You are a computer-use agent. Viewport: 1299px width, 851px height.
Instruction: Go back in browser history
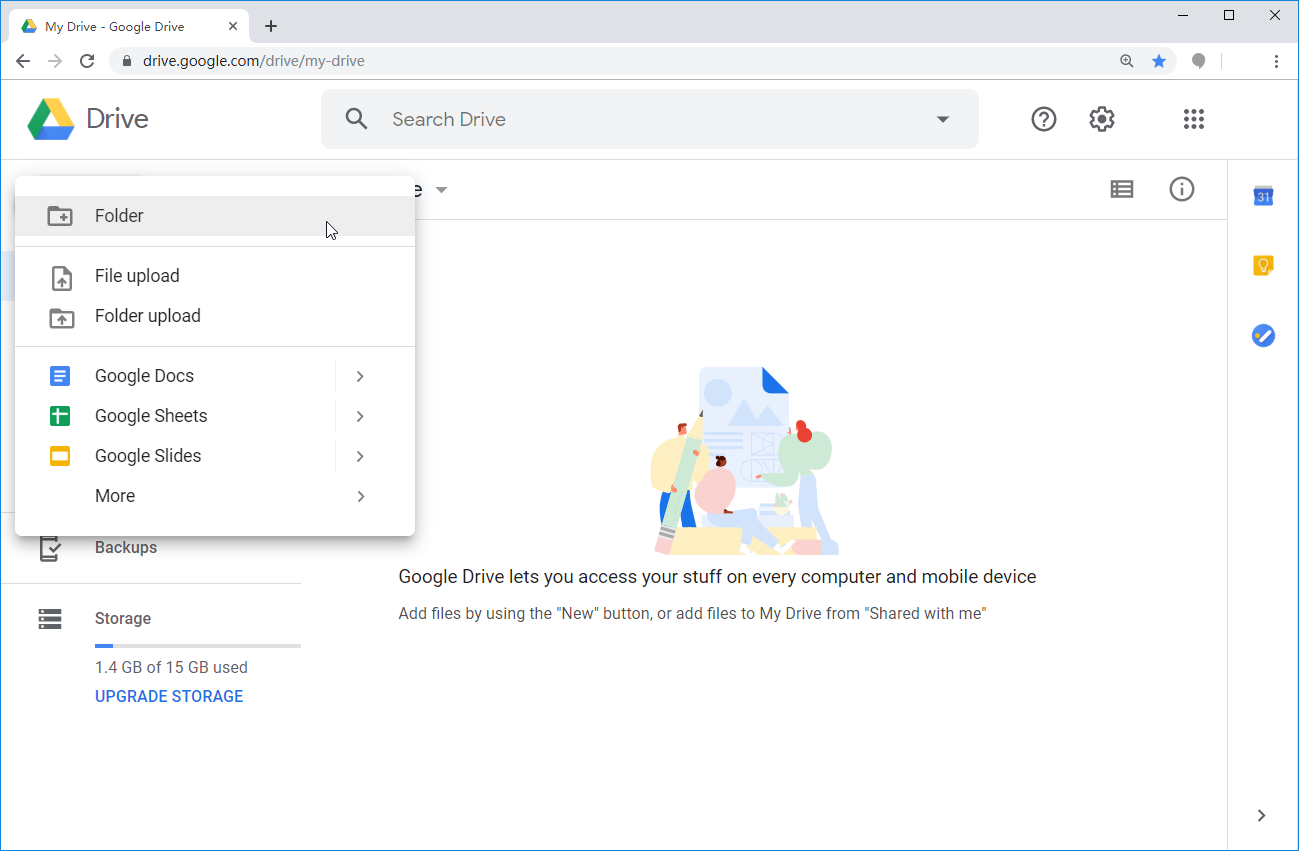click(x=23, y=61)
